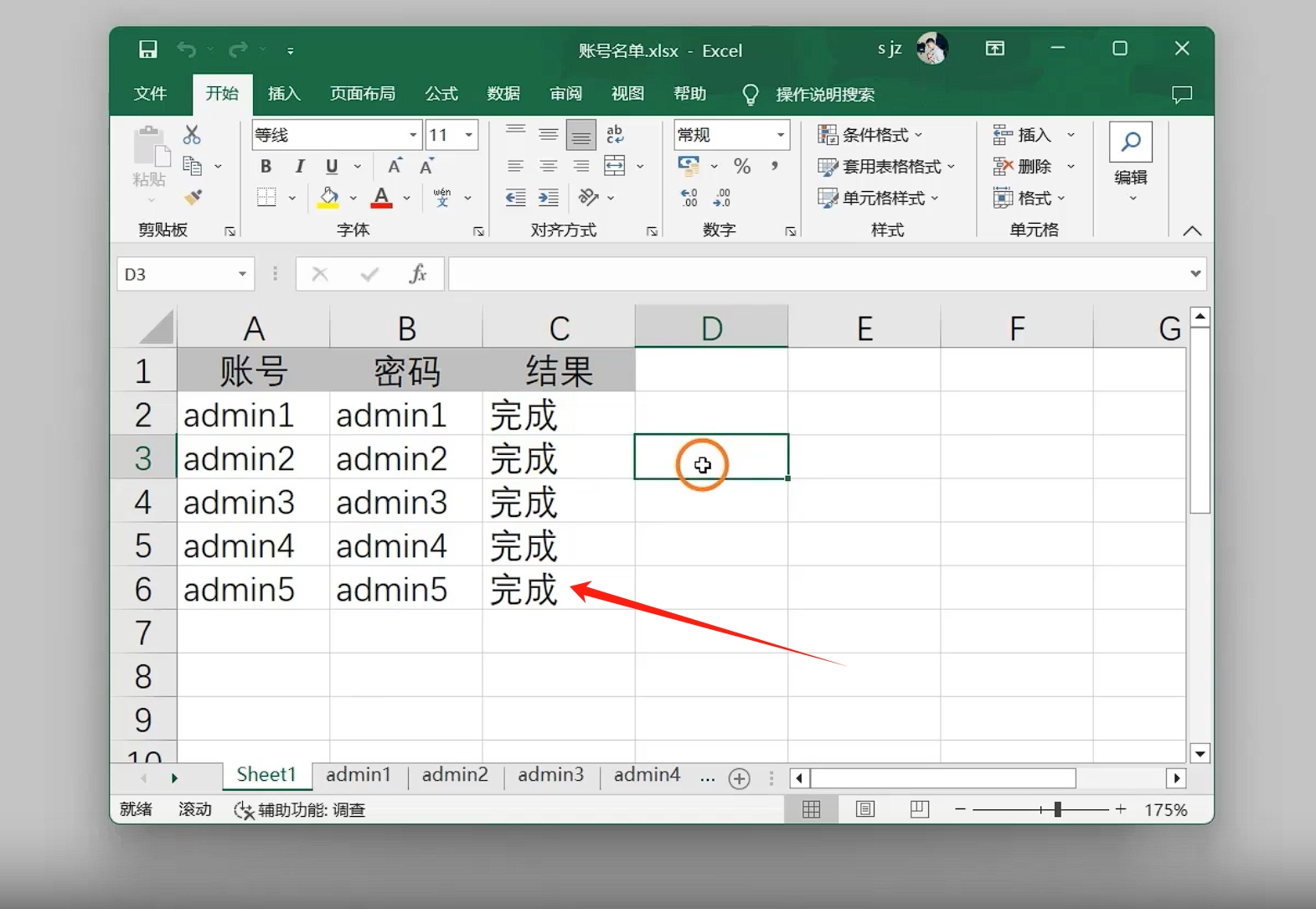Open the 插入 ribbon tab
This screenshot has width=1316, height=909.
coord(283,94)
